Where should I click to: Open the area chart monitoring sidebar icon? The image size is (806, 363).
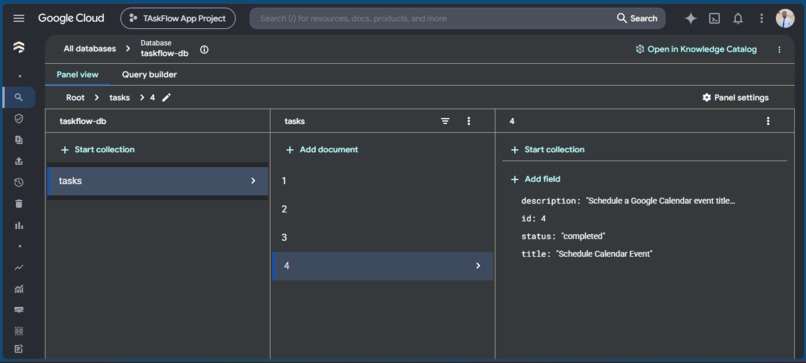point(19,289)
